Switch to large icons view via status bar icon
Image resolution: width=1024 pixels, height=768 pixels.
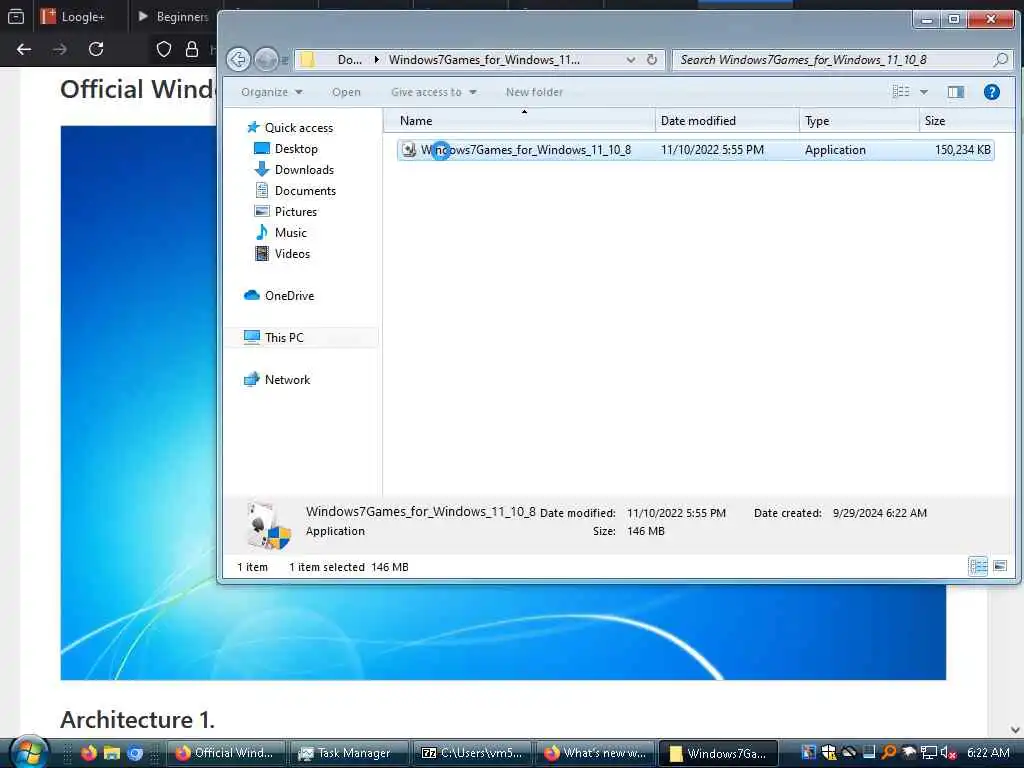(1000, 566)
